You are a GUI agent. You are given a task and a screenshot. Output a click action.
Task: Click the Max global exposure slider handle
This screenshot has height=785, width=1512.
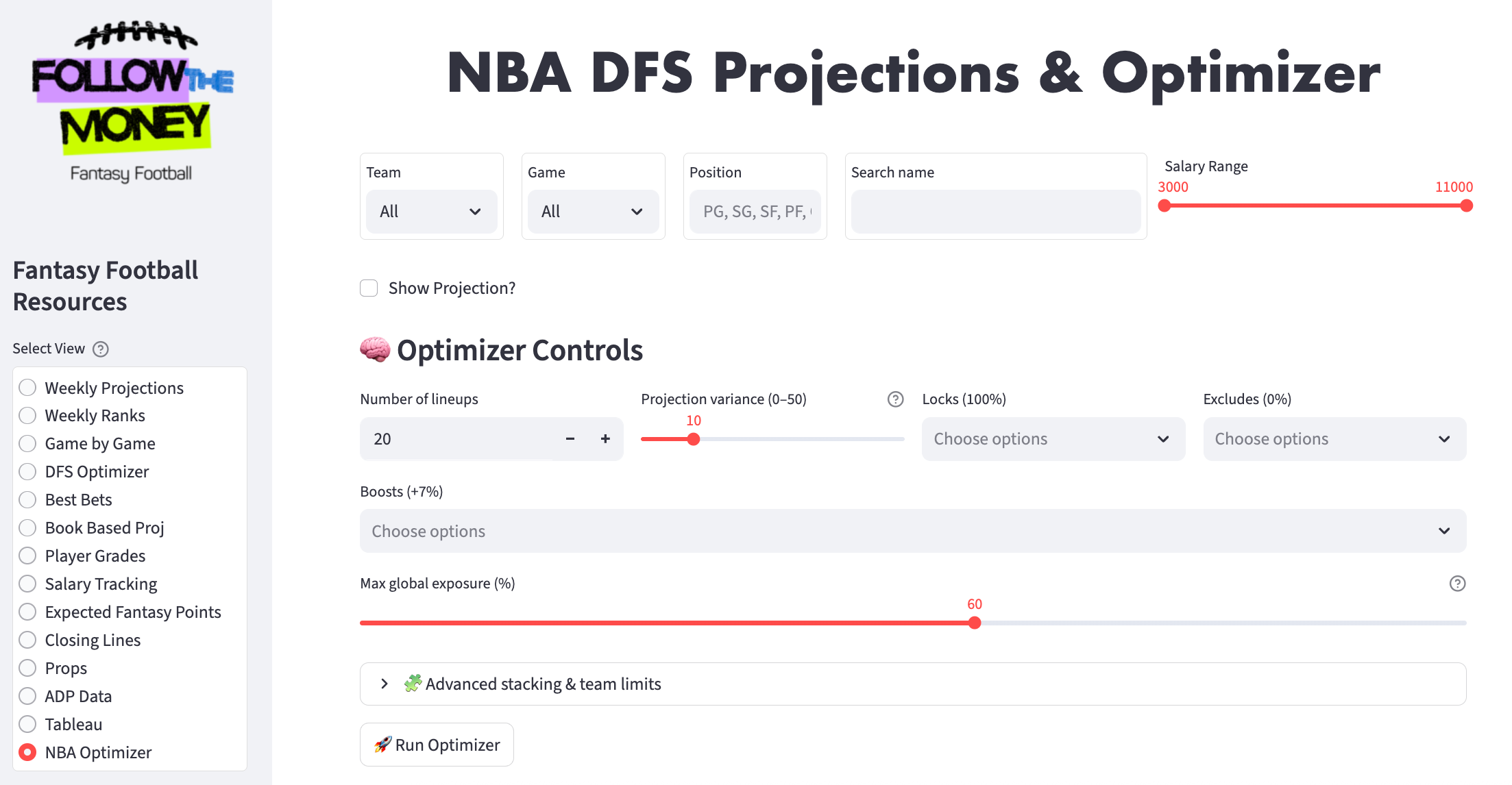pyautogui.click(x=975, y=623)
